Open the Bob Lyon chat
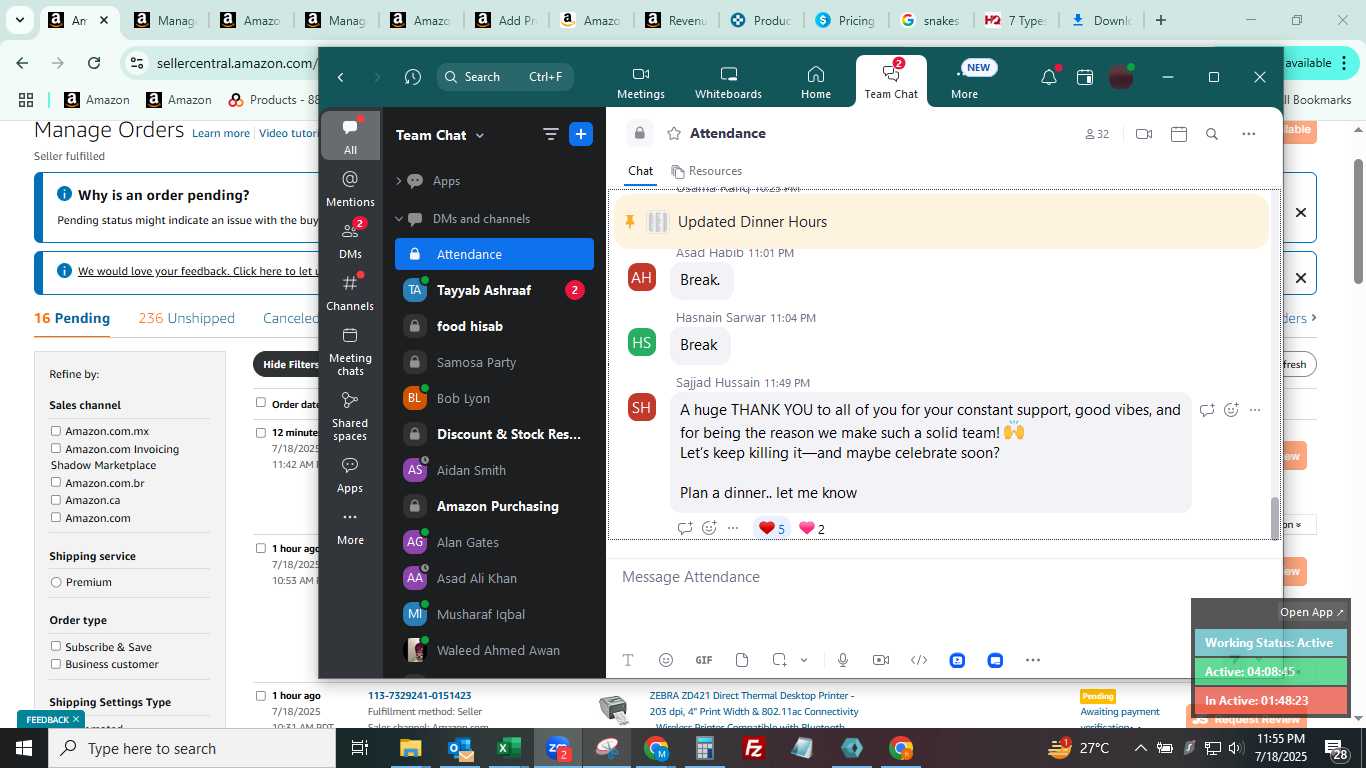The height and width of the screenshot is (768, 1366). coord(494,398)
